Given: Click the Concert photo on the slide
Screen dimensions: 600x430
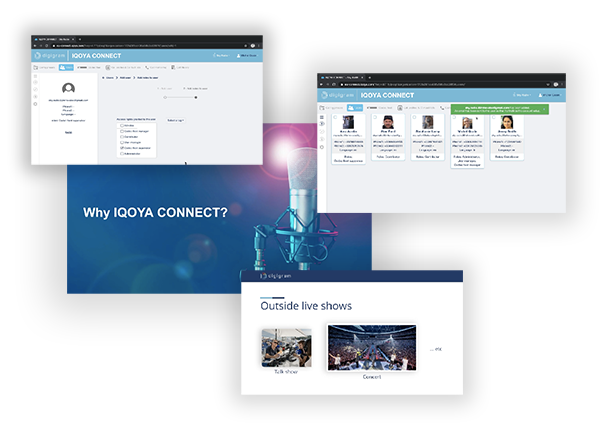Looking at the screenshot, I should pyautogui.click(x=372, y=348).
